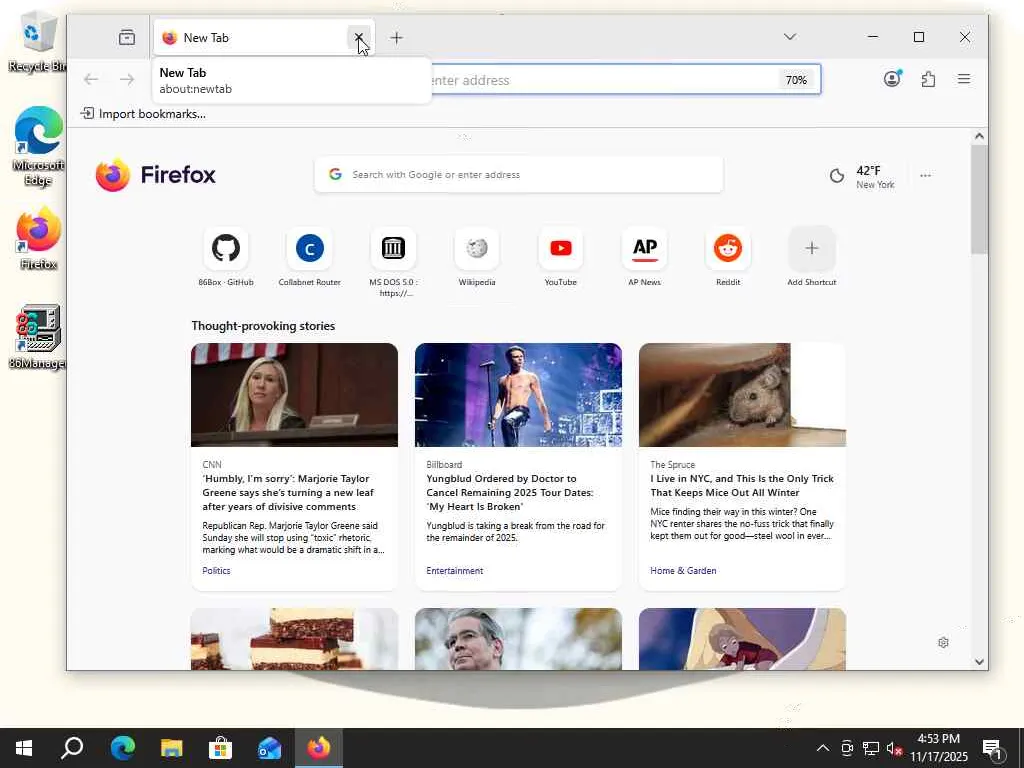Close the New Tab tab
The height and width of the screenshot is (768, 1024).
click(359, 37)
